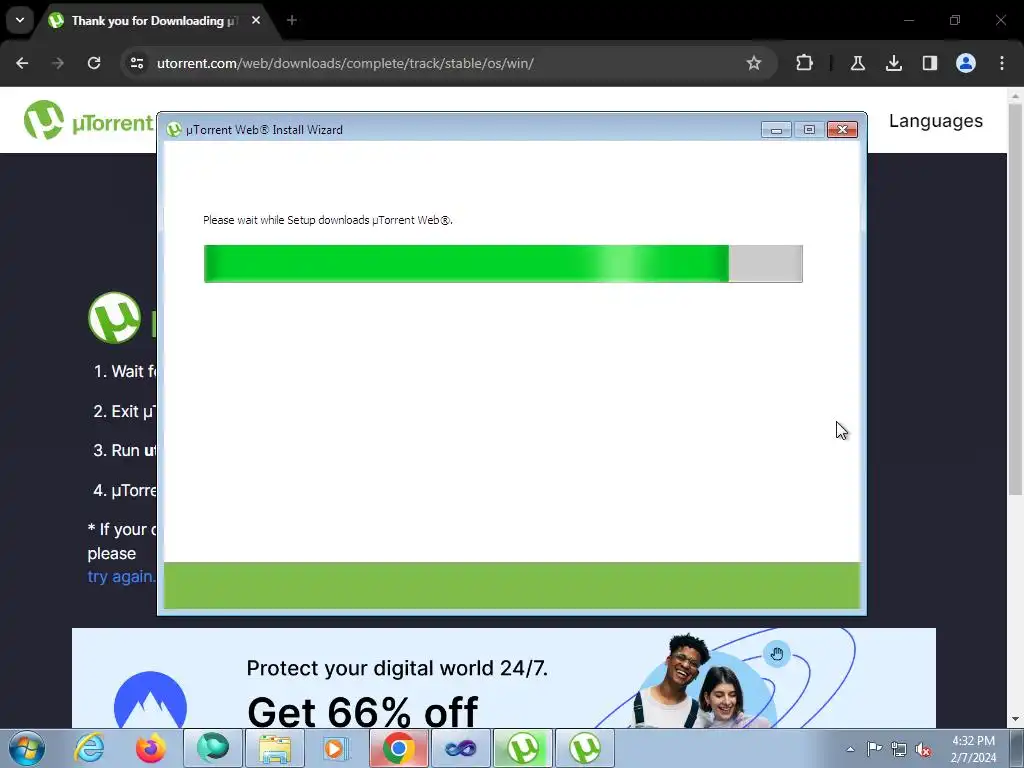1024x768 pixels.
Task: Click the 'try again.' link
Action: (x=121, y=577)
